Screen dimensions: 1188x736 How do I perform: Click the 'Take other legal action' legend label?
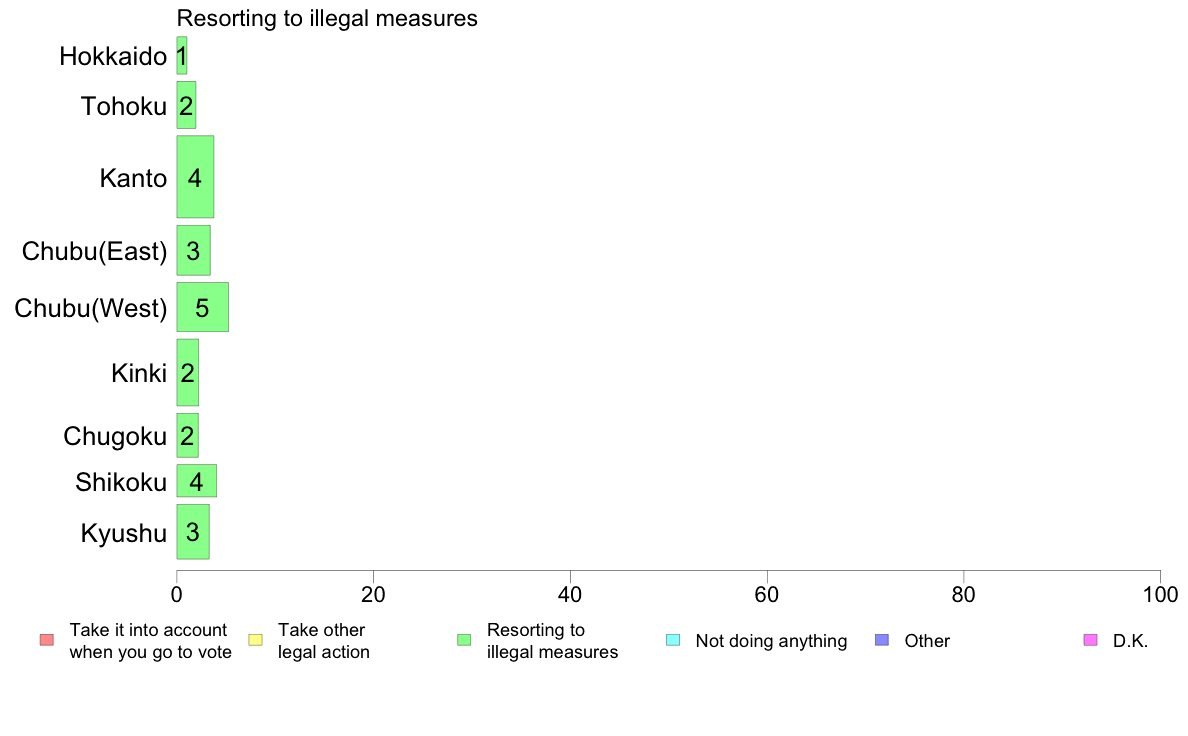324,641
